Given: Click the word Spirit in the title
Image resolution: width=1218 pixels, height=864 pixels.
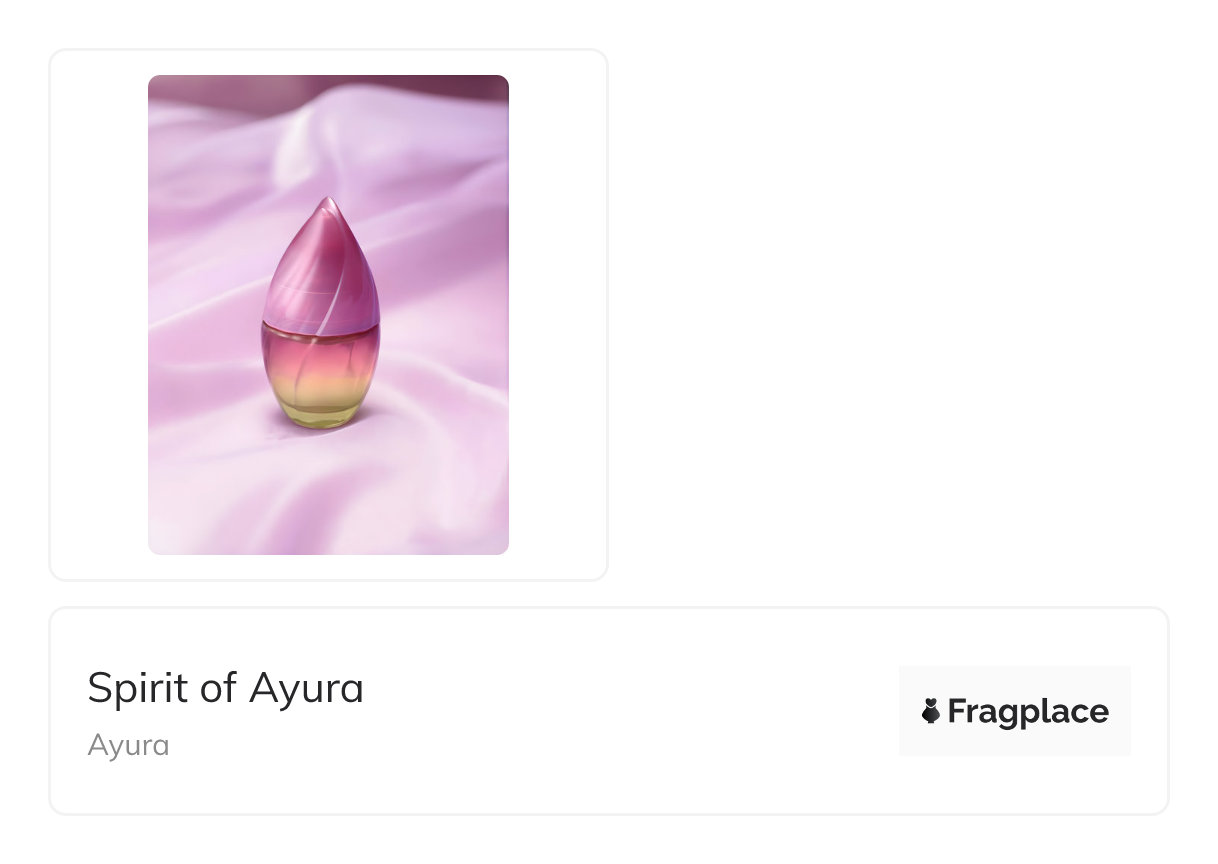Looking at the screenshot, I should pyautogui.click(x=133, y=688).
